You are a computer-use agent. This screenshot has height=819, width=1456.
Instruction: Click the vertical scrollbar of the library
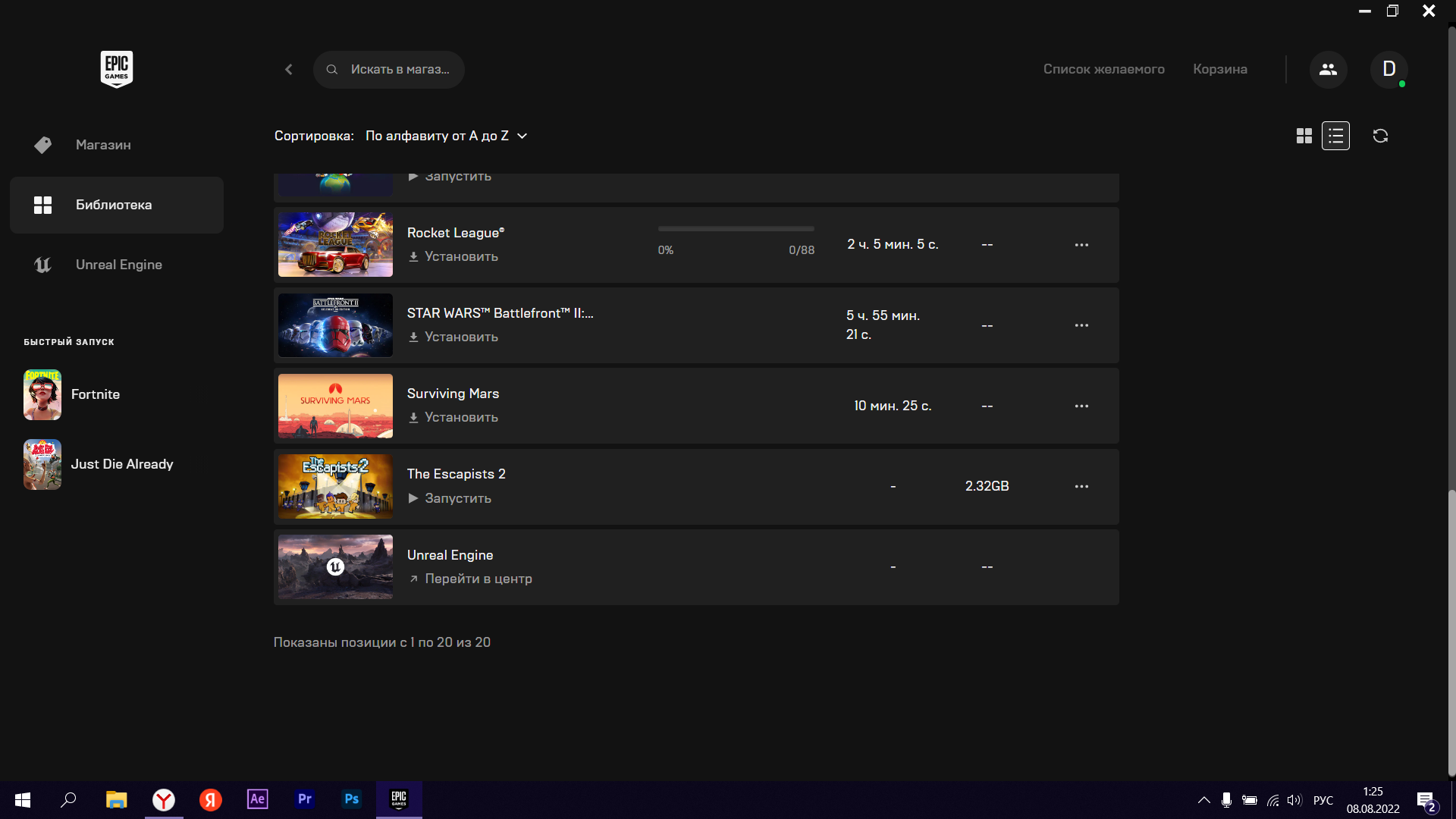click(x=1451, y=633)
